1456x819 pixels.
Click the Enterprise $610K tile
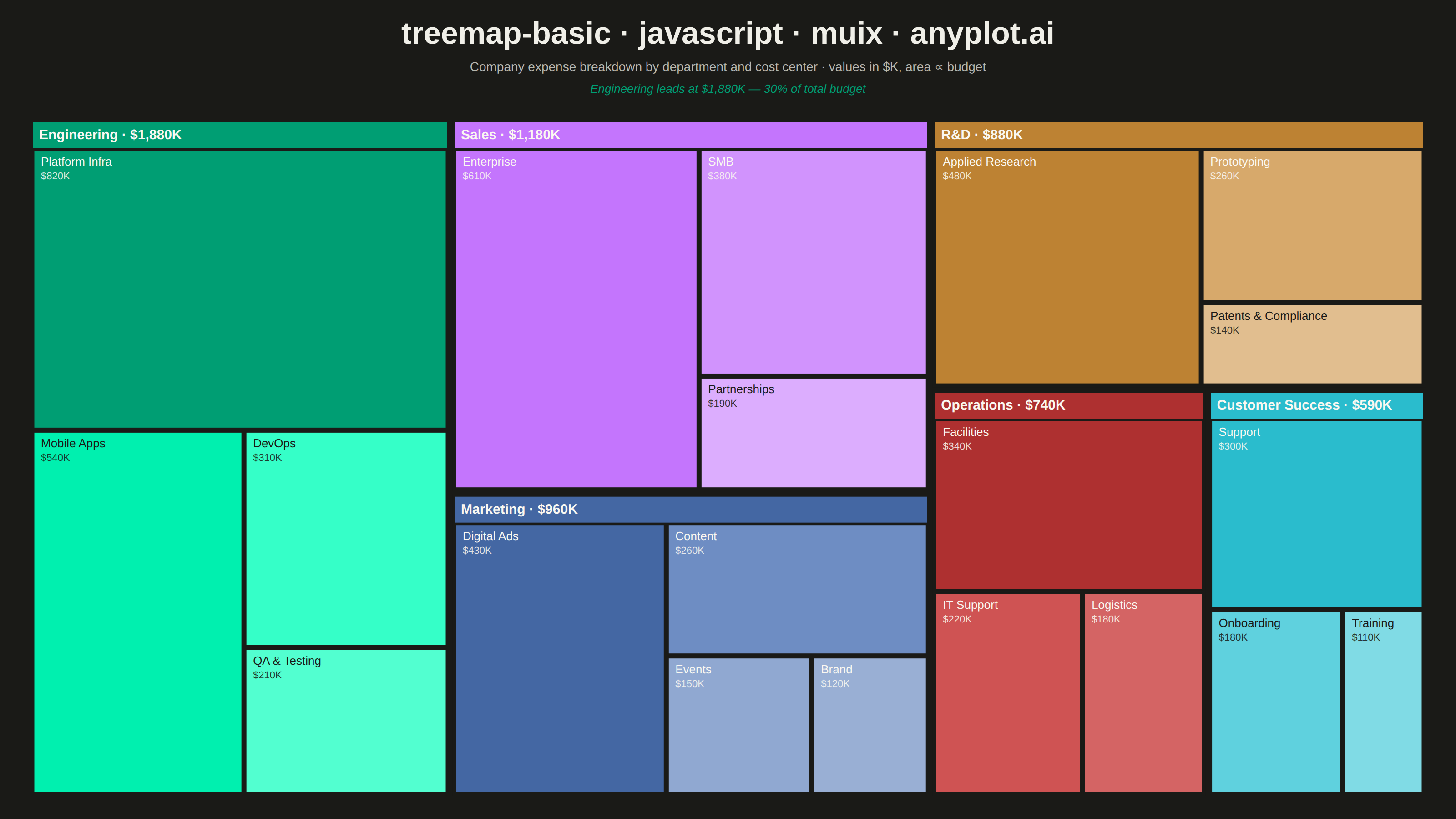[x=576, y=319]
